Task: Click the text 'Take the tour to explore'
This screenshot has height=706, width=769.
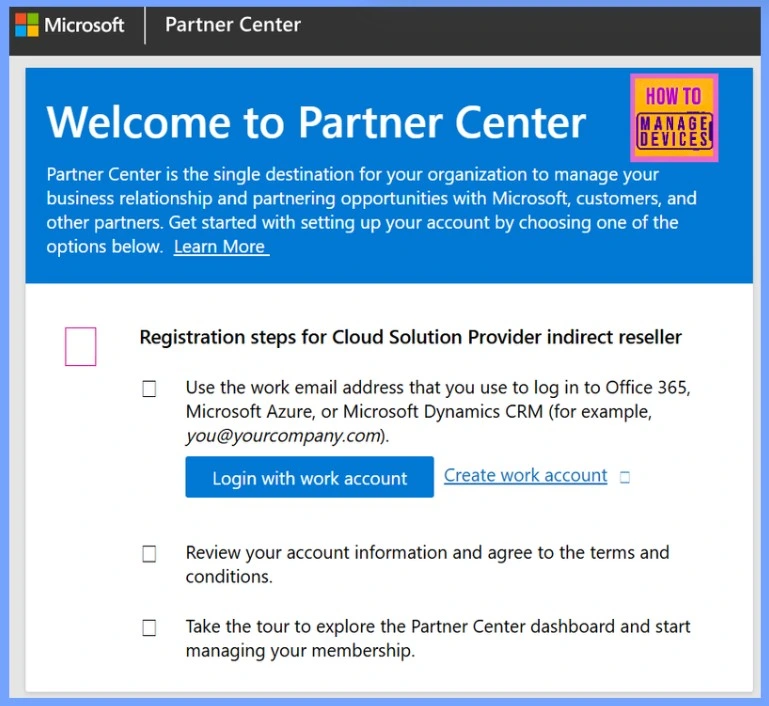Action: (x=280, y=626)
